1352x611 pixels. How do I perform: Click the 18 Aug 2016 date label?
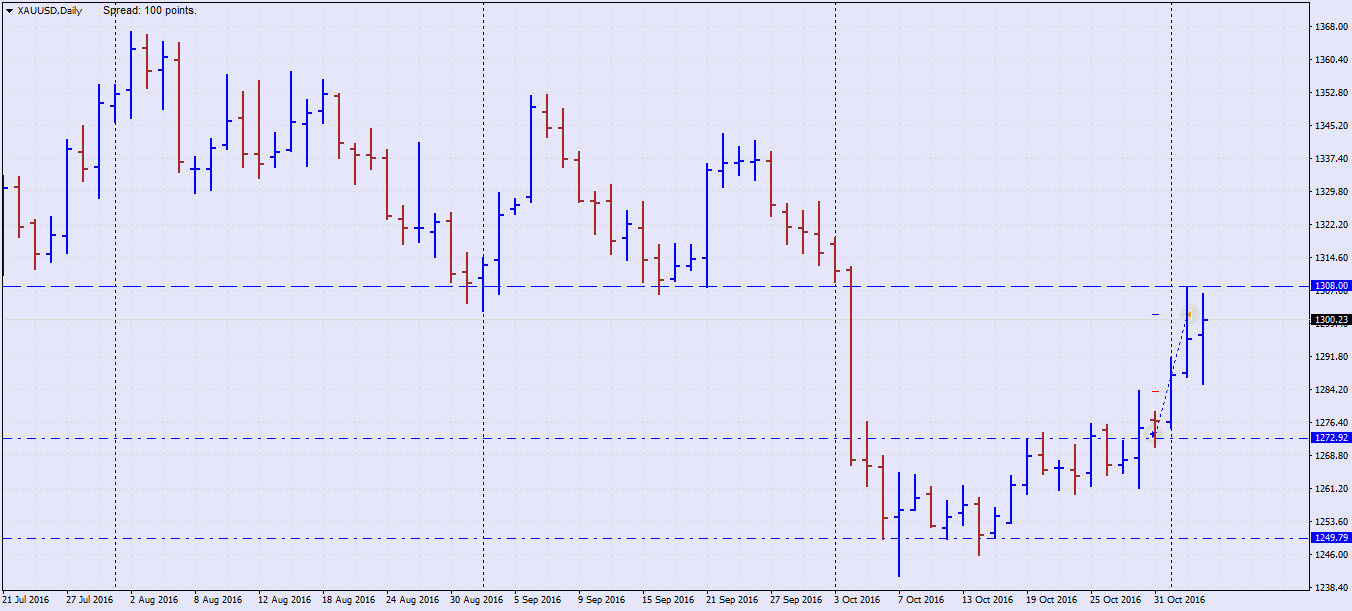click(347, 600)
